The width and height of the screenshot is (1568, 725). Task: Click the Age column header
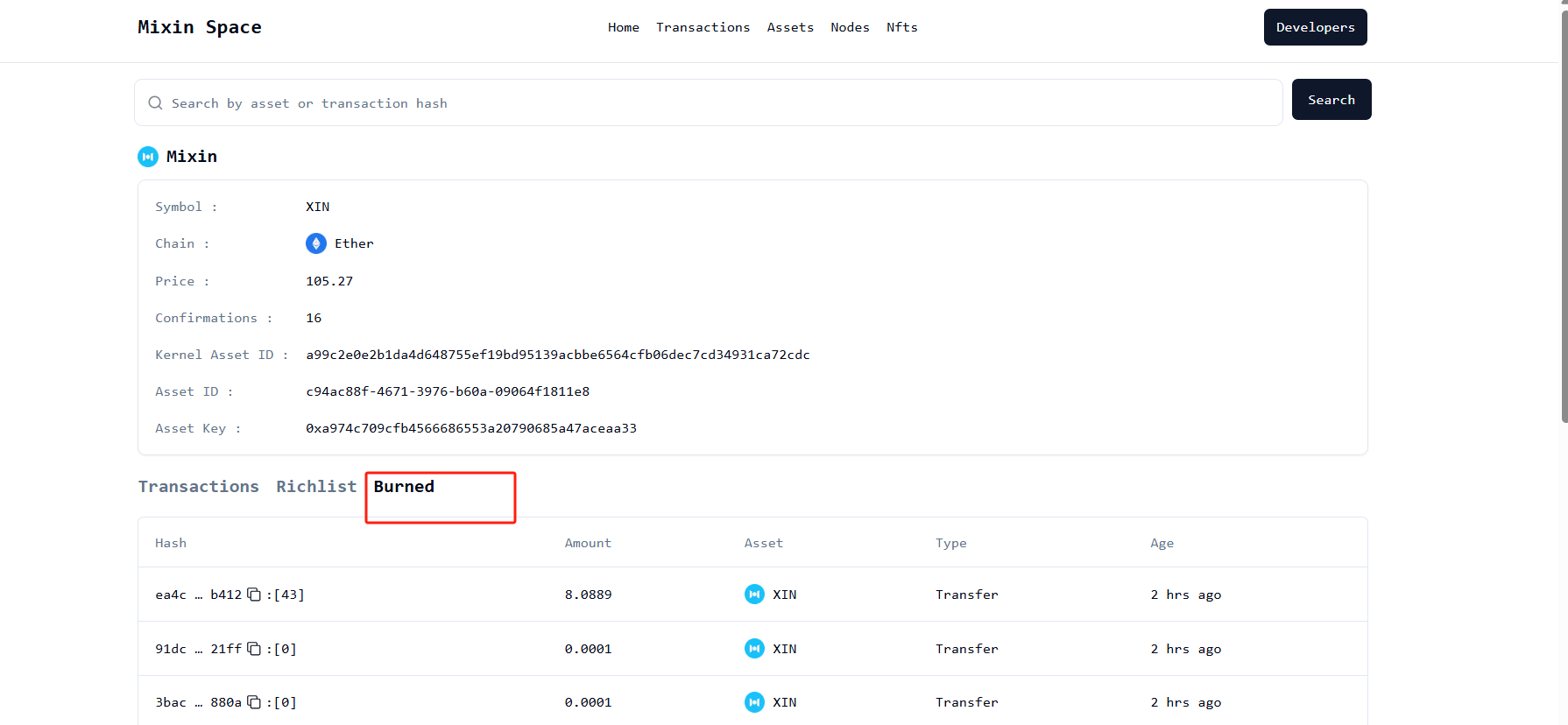(1162, 543)
